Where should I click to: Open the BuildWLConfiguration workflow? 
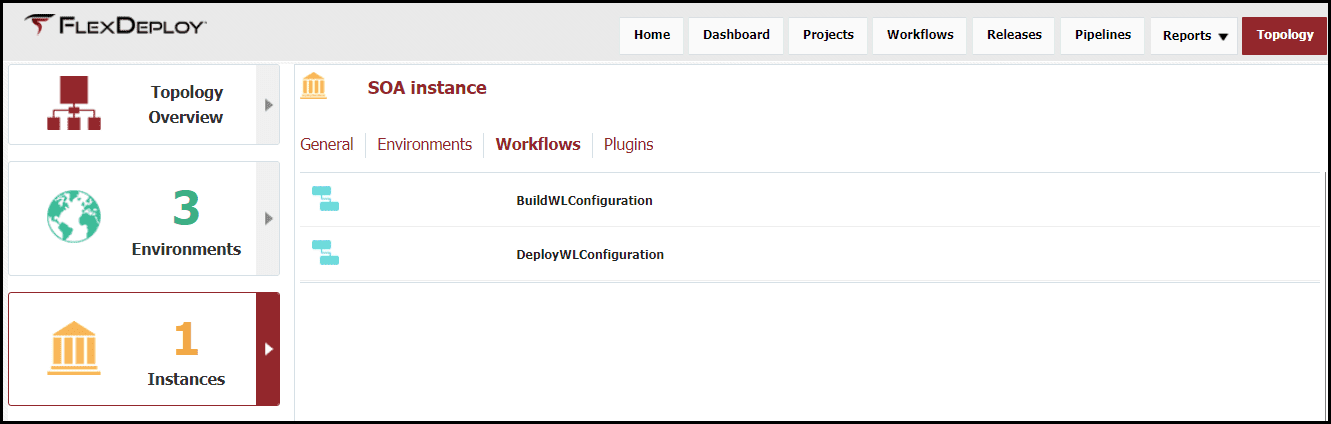click(584, 200)
